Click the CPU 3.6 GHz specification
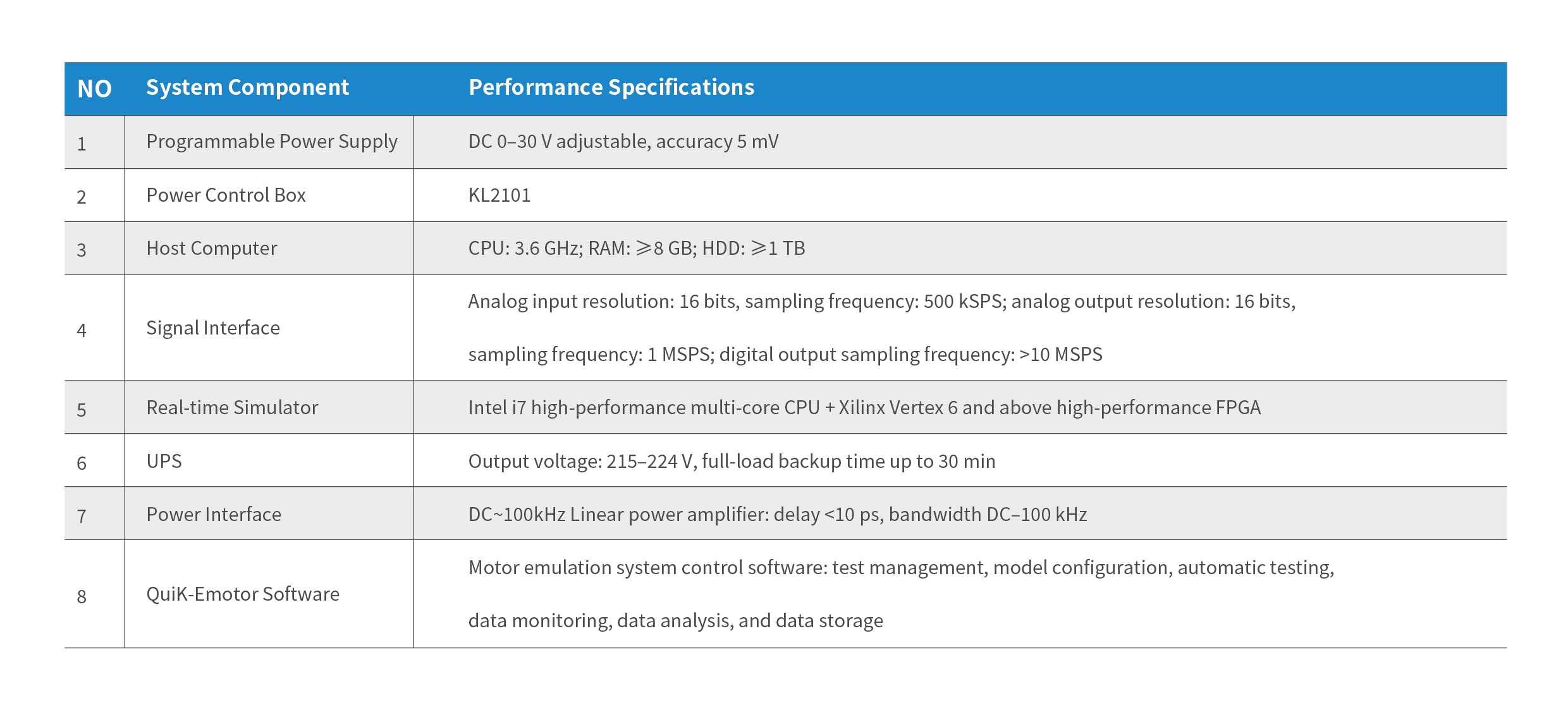 click(x=636, y=249)
